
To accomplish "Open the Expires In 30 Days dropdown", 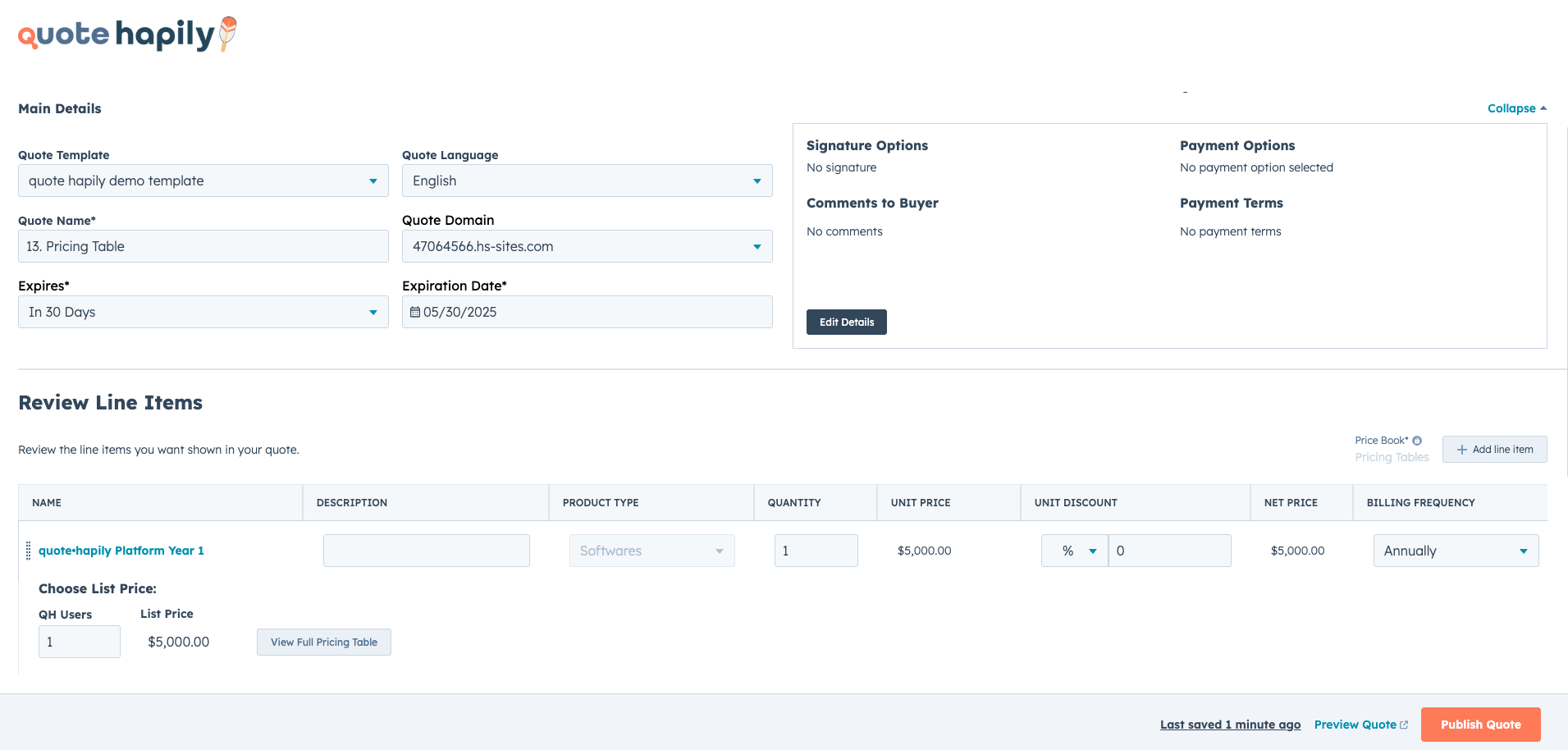I will click(x=203, y=312).
